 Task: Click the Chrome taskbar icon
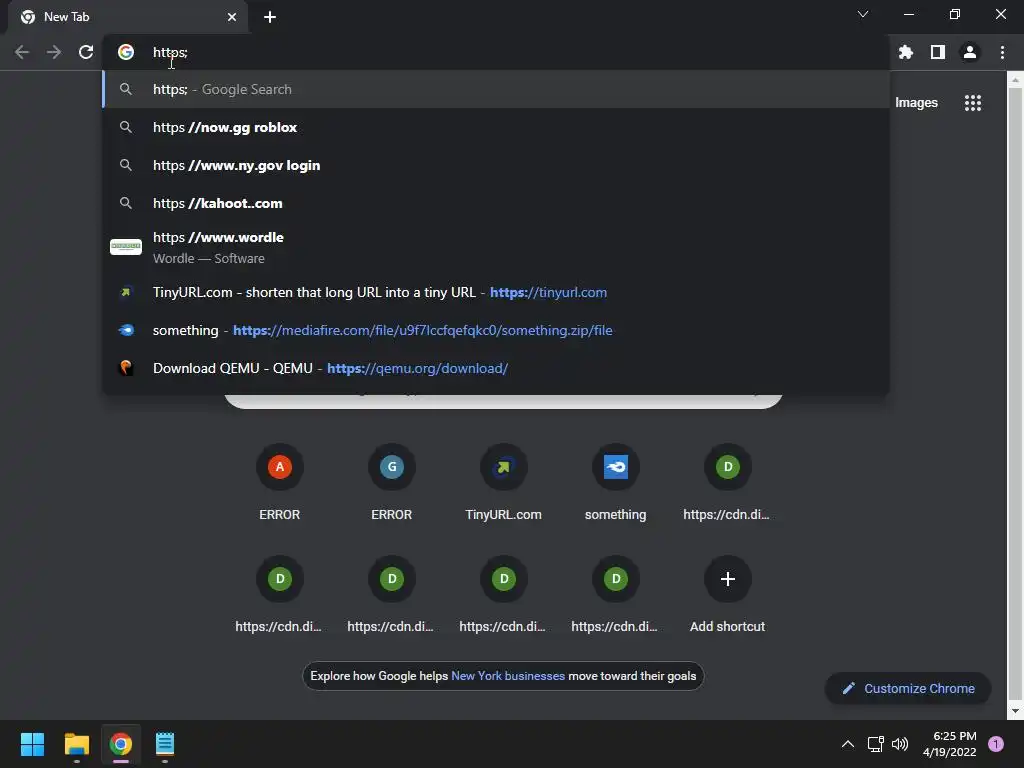[121, 744]
